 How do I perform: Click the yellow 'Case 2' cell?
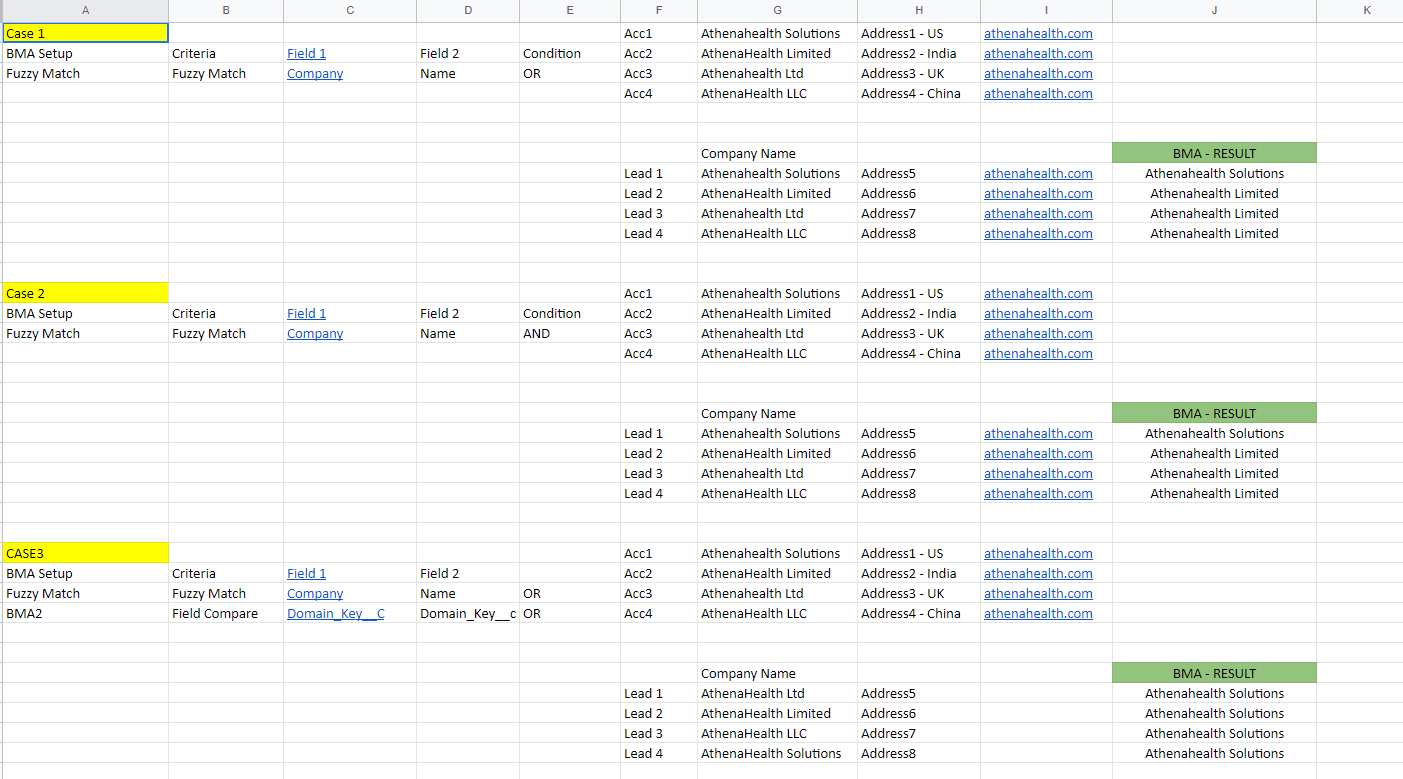click(85, 293)
